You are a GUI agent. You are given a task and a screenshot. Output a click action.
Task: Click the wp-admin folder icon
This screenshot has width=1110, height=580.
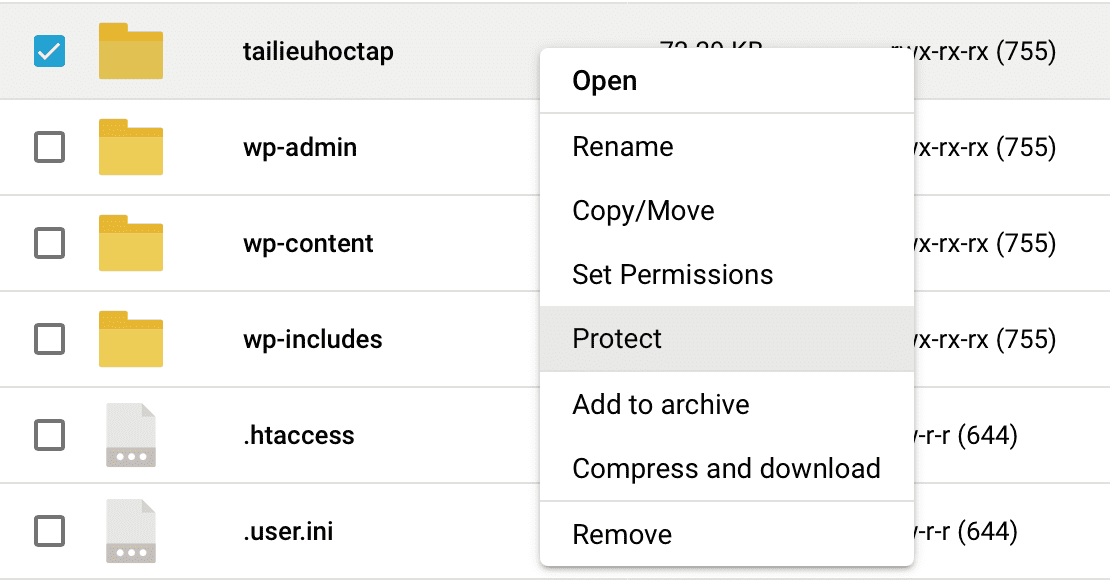[x=131, y=147]
